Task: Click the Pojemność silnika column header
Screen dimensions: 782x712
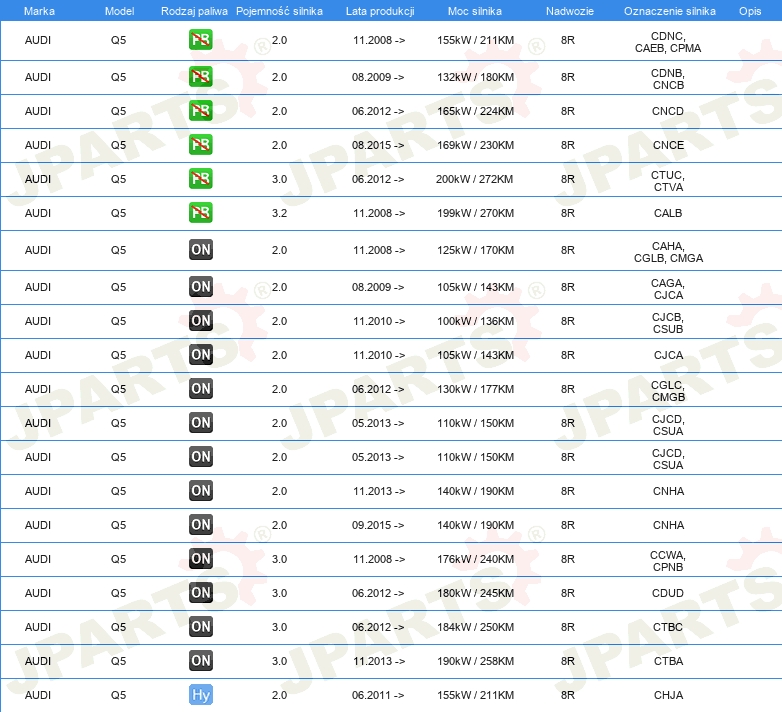Action: (x=279, y=10)
